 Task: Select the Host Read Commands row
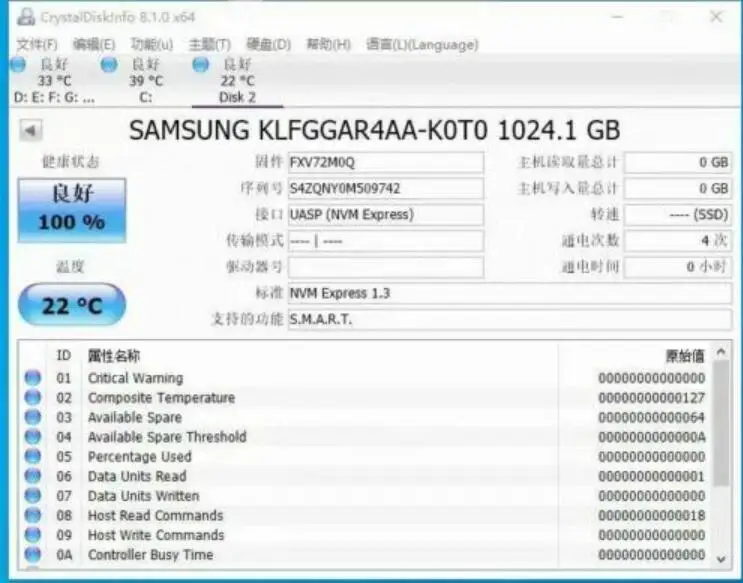pos(365,515)
